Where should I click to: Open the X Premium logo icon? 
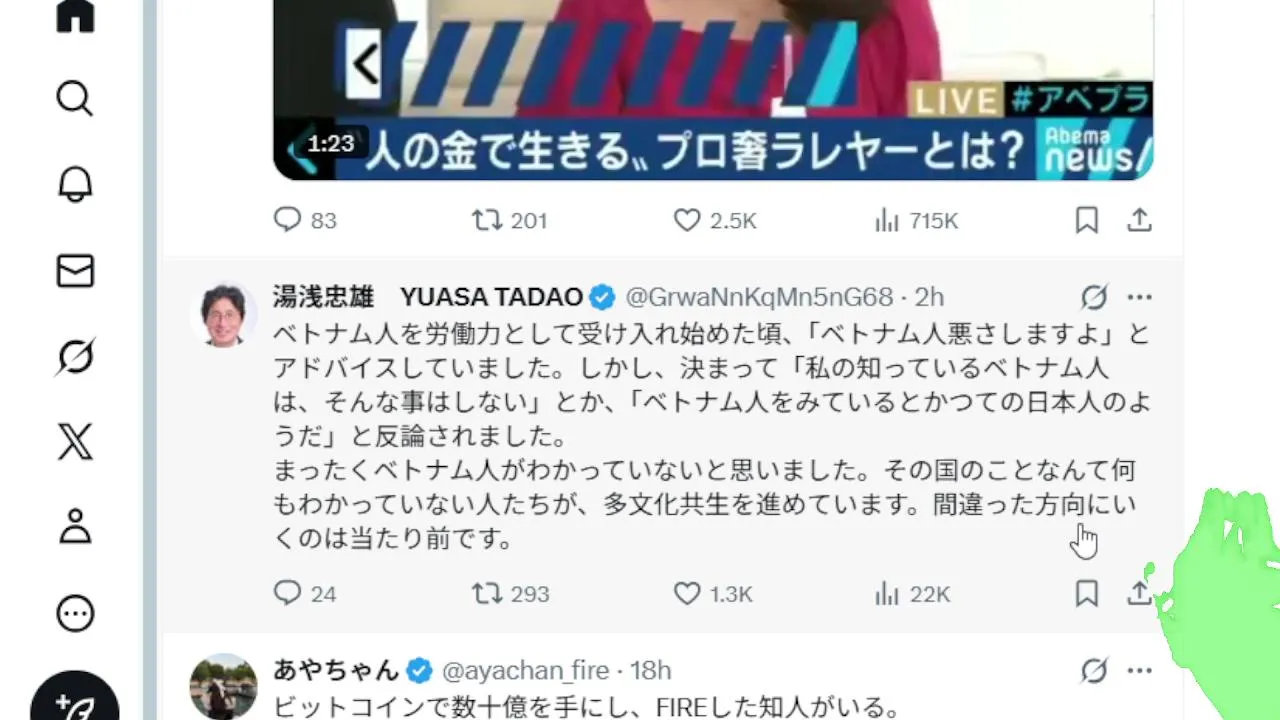coord(75,441)
